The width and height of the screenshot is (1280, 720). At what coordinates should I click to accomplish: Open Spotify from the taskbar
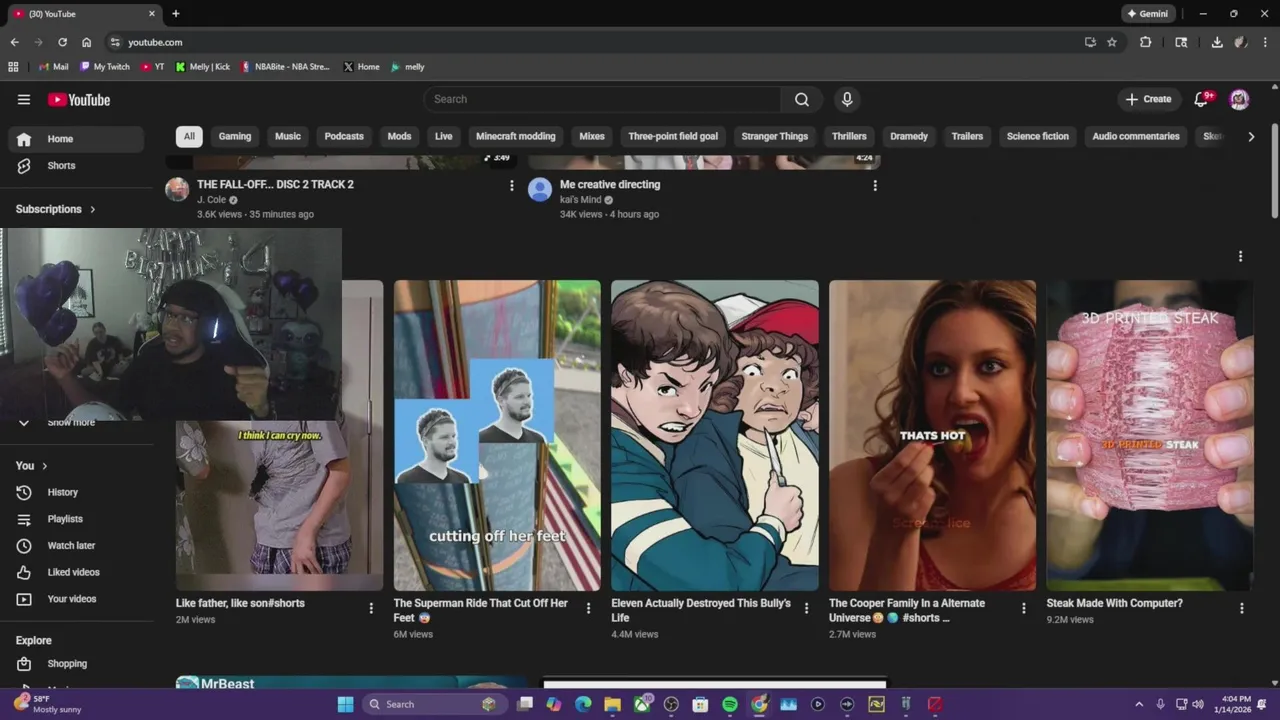pyautogui.click(x=730, y=704)
